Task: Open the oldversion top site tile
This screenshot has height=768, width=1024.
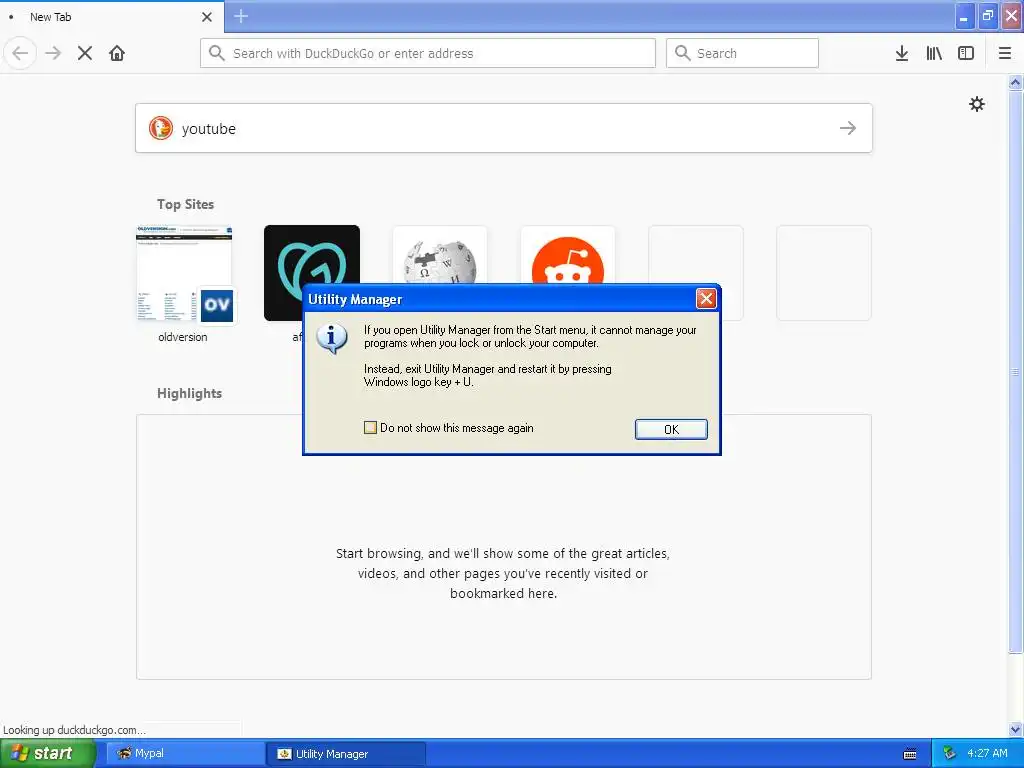Action: point(184,273)
